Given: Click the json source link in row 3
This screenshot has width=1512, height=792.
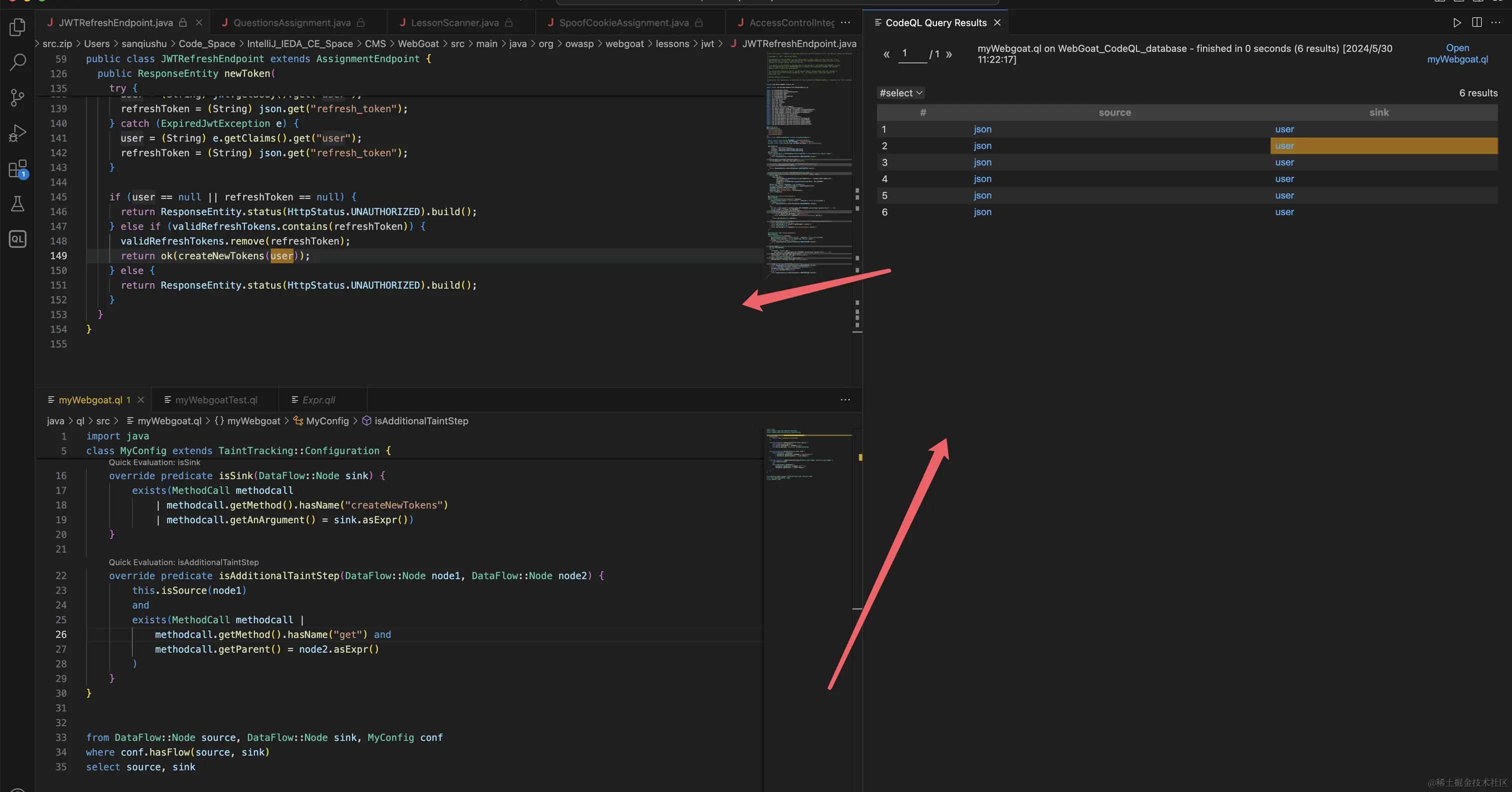Looking at the screenshot, I should click(982, 162).
